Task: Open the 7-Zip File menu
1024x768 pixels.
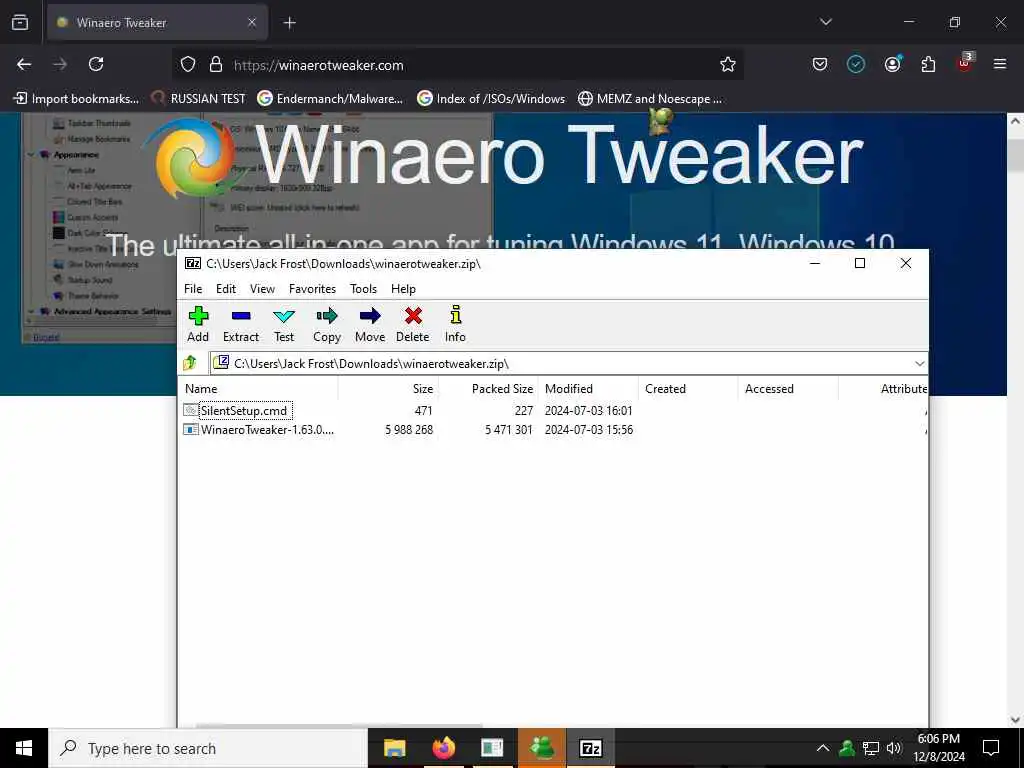Action: (x=193, y=289)
